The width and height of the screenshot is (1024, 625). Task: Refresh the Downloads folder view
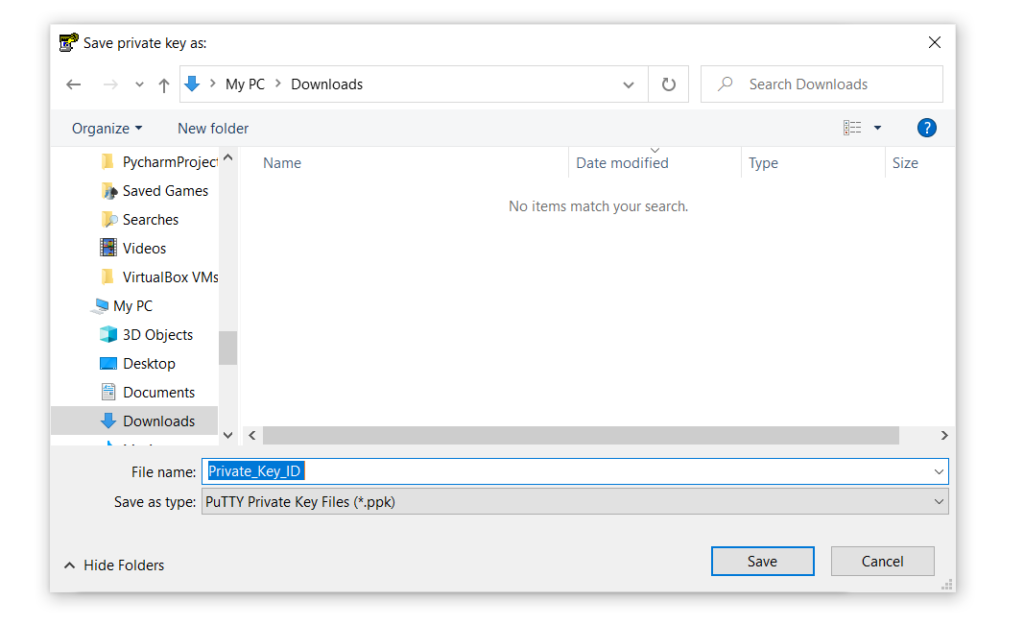669,85
